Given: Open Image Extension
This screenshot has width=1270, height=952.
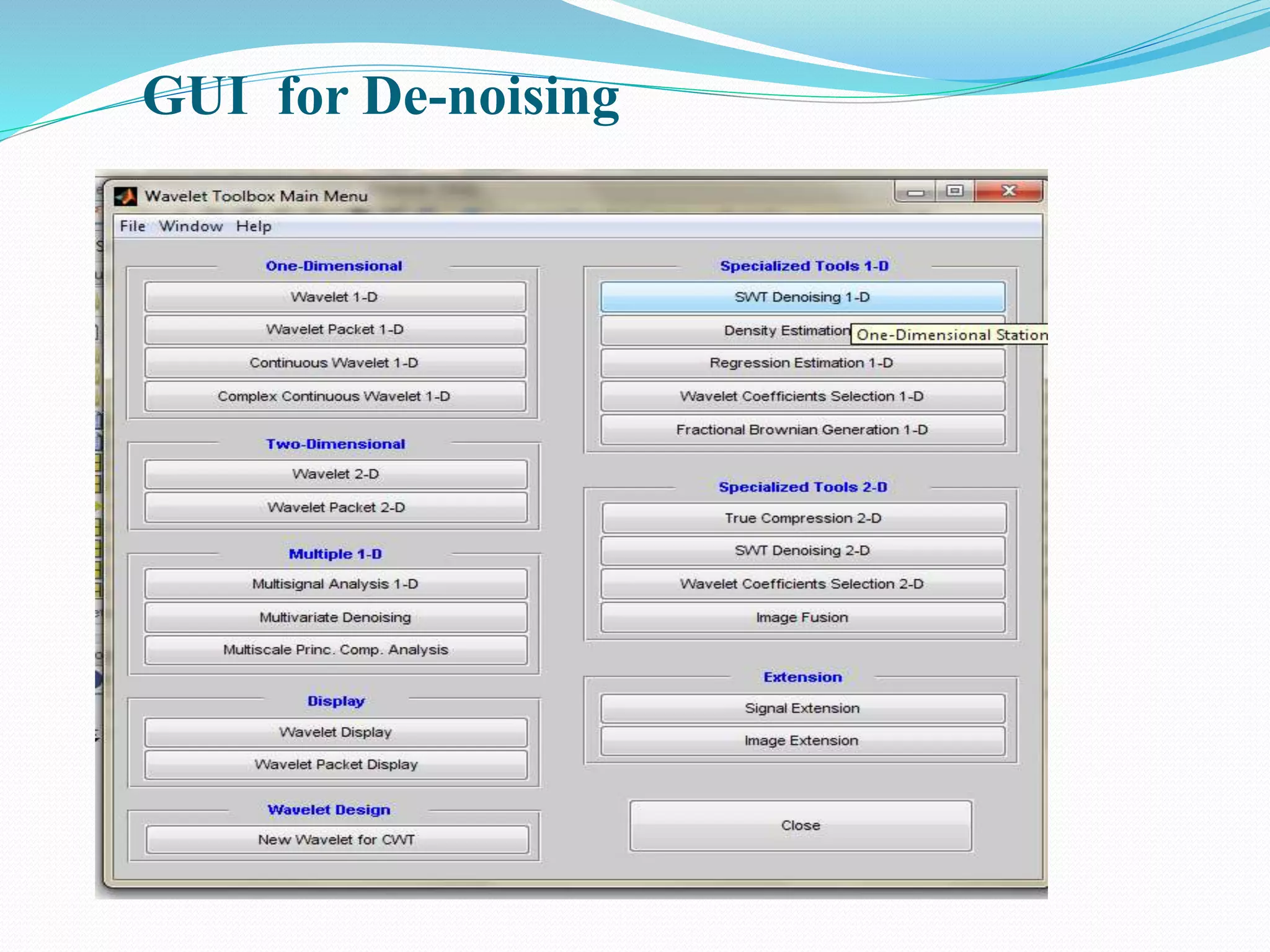Looking at the screenshot, I should pyautogui.click(x=802, y=741).
